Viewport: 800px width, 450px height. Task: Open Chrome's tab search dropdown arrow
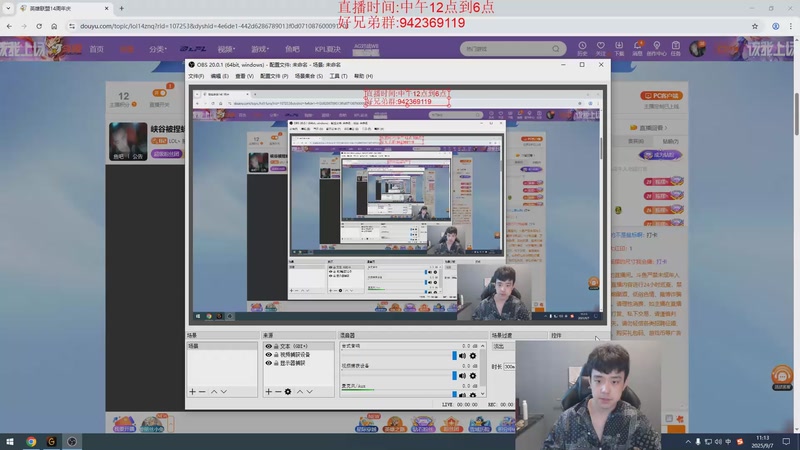(8, 8)
